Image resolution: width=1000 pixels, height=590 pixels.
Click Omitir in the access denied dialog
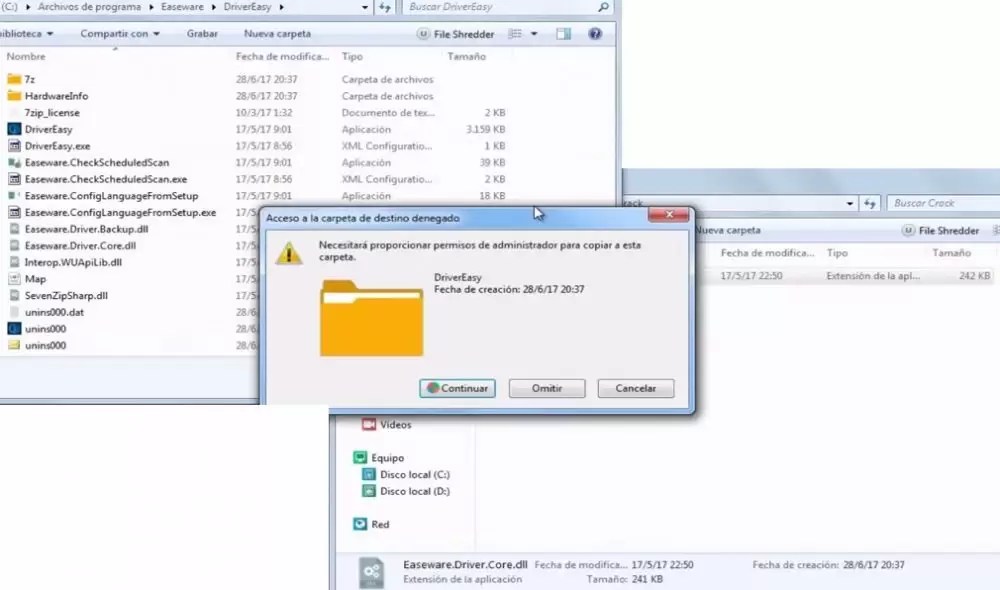[x=547, y=388]
